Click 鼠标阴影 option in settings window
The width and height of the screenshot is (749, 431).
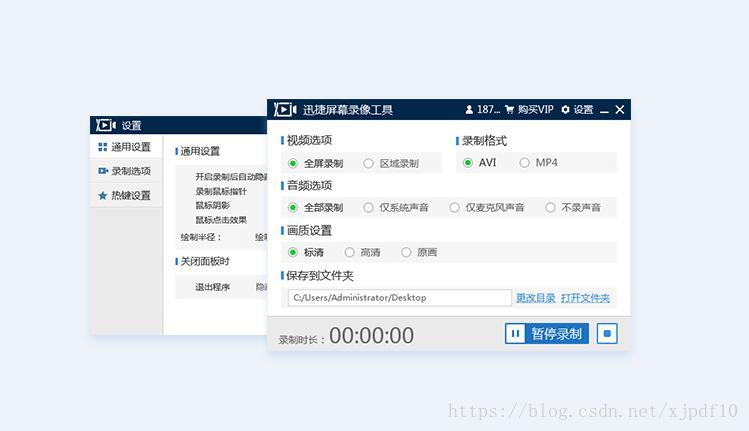point(213,205)
